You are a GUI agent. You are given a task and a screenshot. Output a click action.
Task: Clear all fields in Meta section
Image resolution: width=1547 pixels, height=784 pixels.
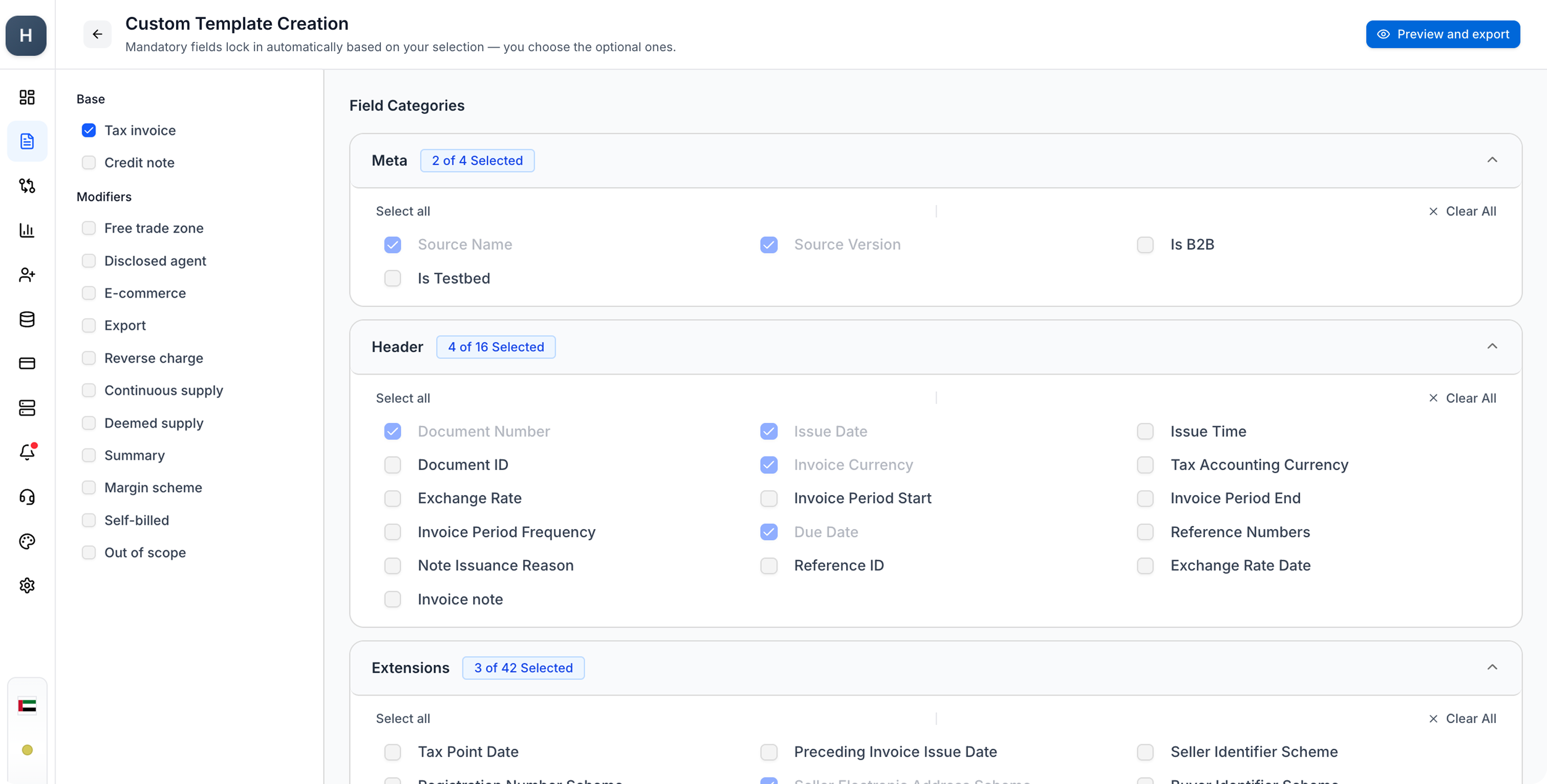point(1462,211)
